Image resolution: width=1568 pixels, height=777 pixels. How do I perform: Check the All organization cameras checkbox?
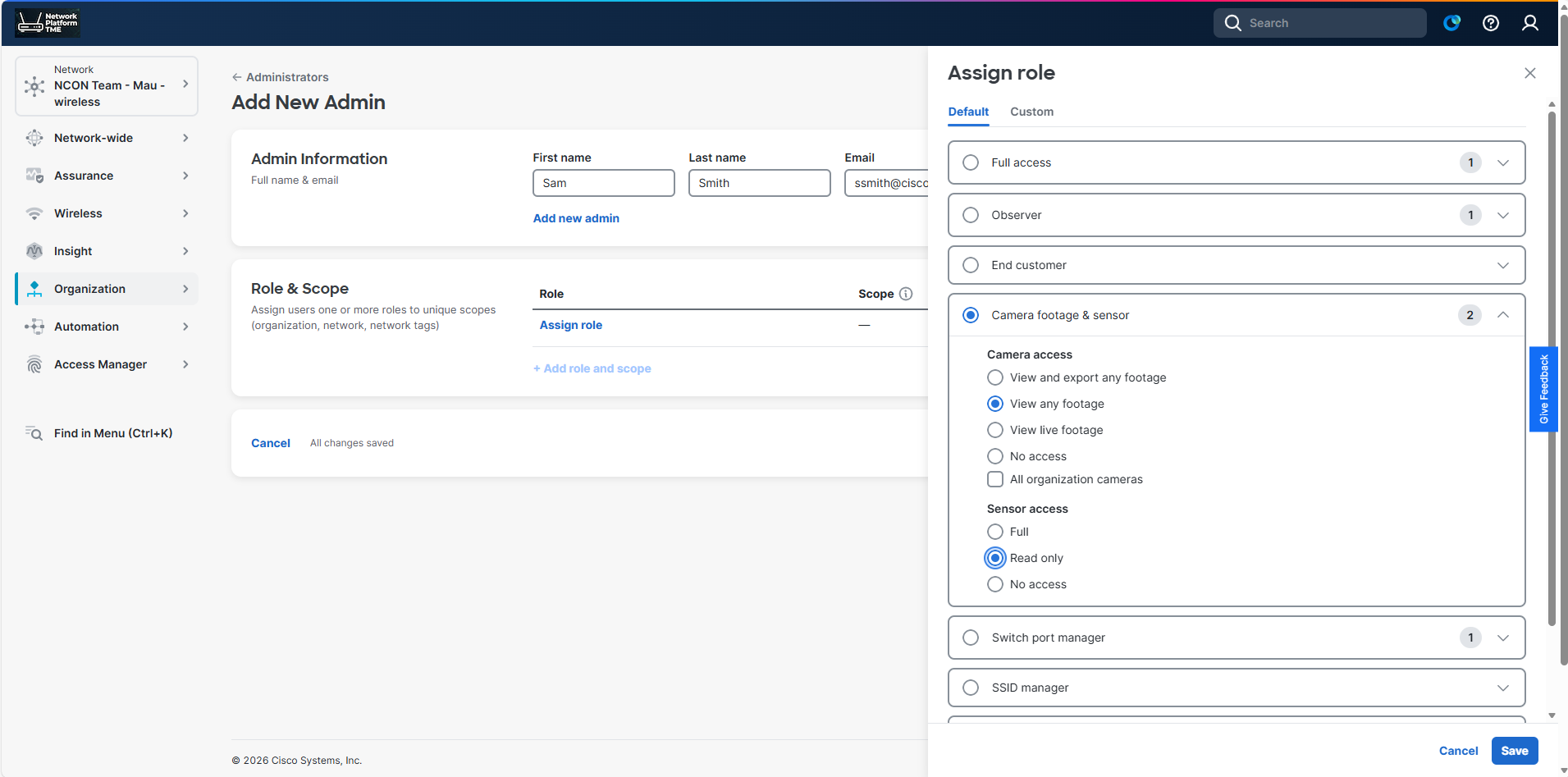(995, 479)
